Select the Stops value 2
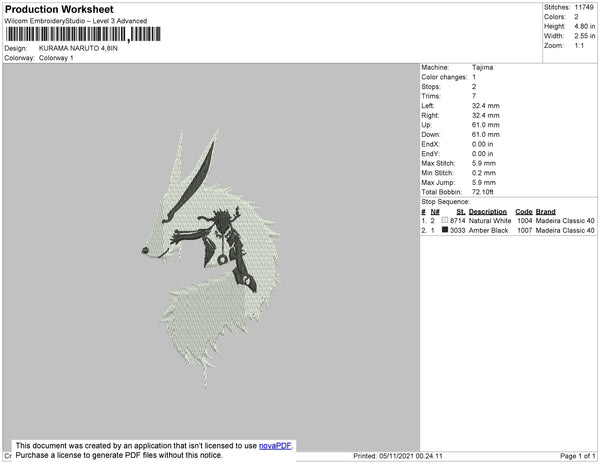600x464 pixels. point(474,86)
